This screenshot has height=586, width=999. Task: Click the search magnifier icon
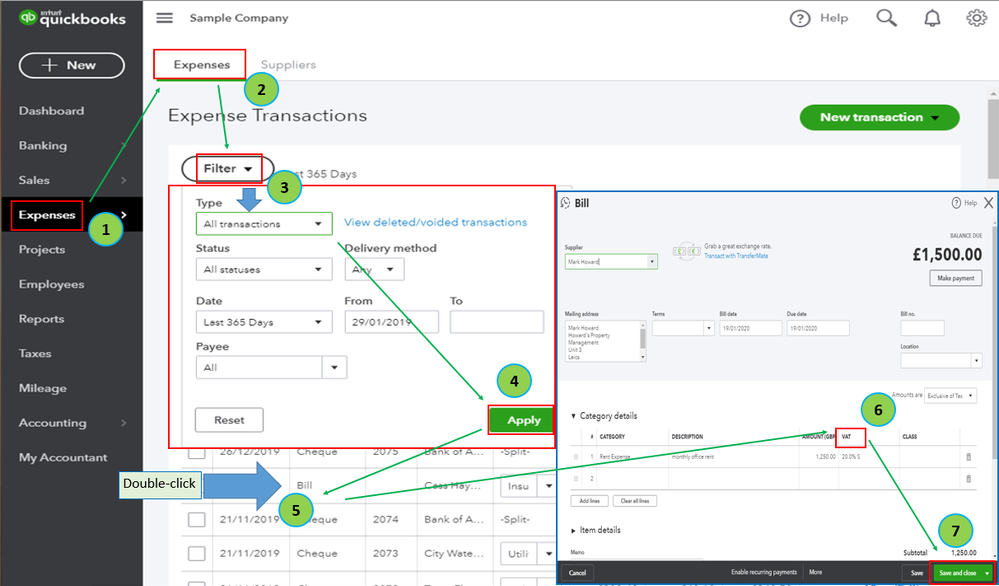pyautogui.click(x=886, y=18)
